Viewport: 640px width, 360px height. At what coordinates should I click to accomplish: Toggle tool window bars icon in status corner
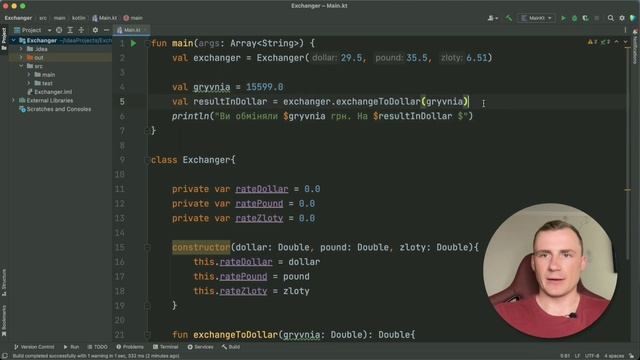pos(4,356)
